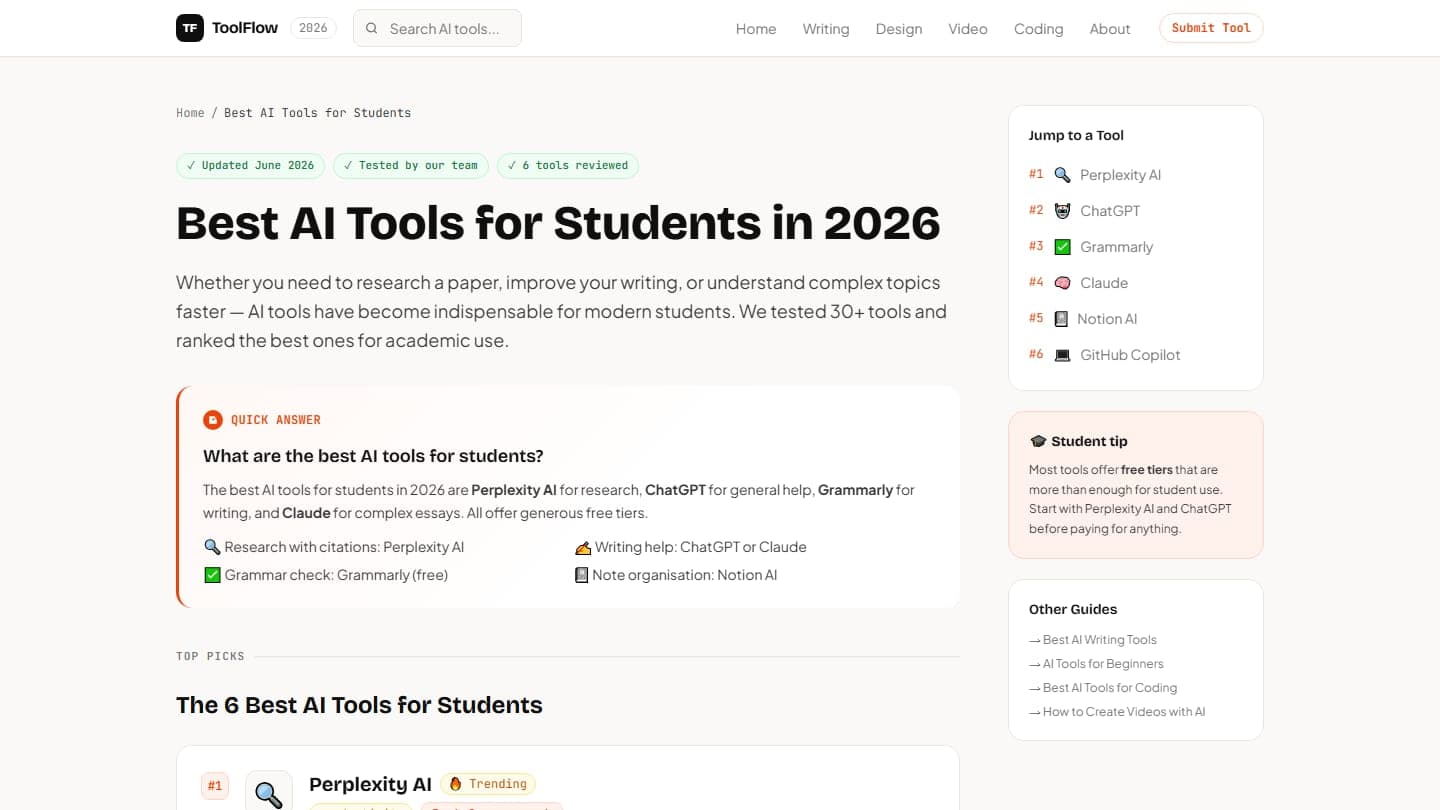Screen dimensions: 1440x810
Task: Focus the Search AI tools field
Action: click(437, 28)
